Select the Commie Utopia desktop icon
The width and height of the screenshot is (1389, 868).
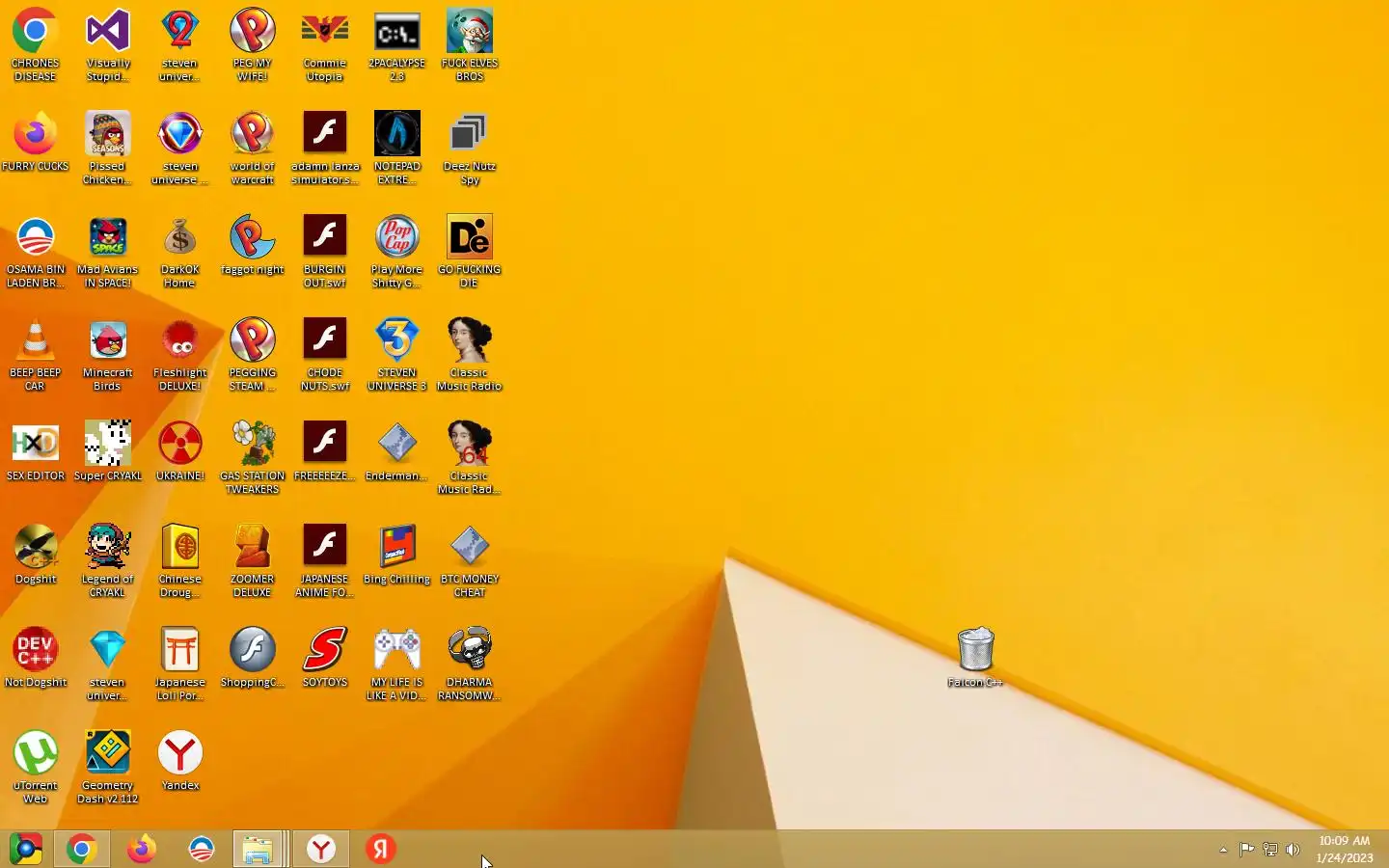click(x=324, y=44)
